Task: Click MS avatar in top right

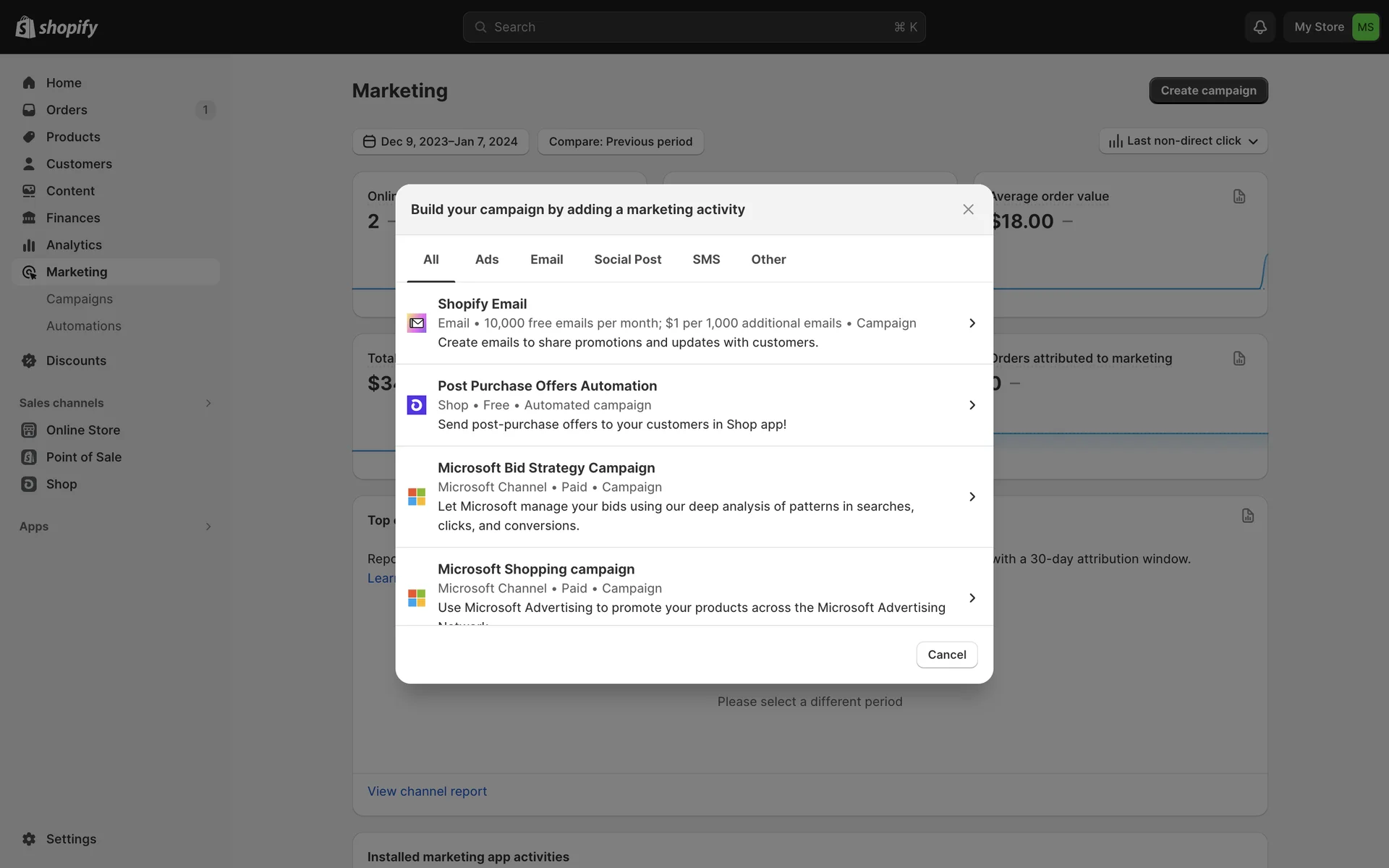Action: coord(1365,27)
